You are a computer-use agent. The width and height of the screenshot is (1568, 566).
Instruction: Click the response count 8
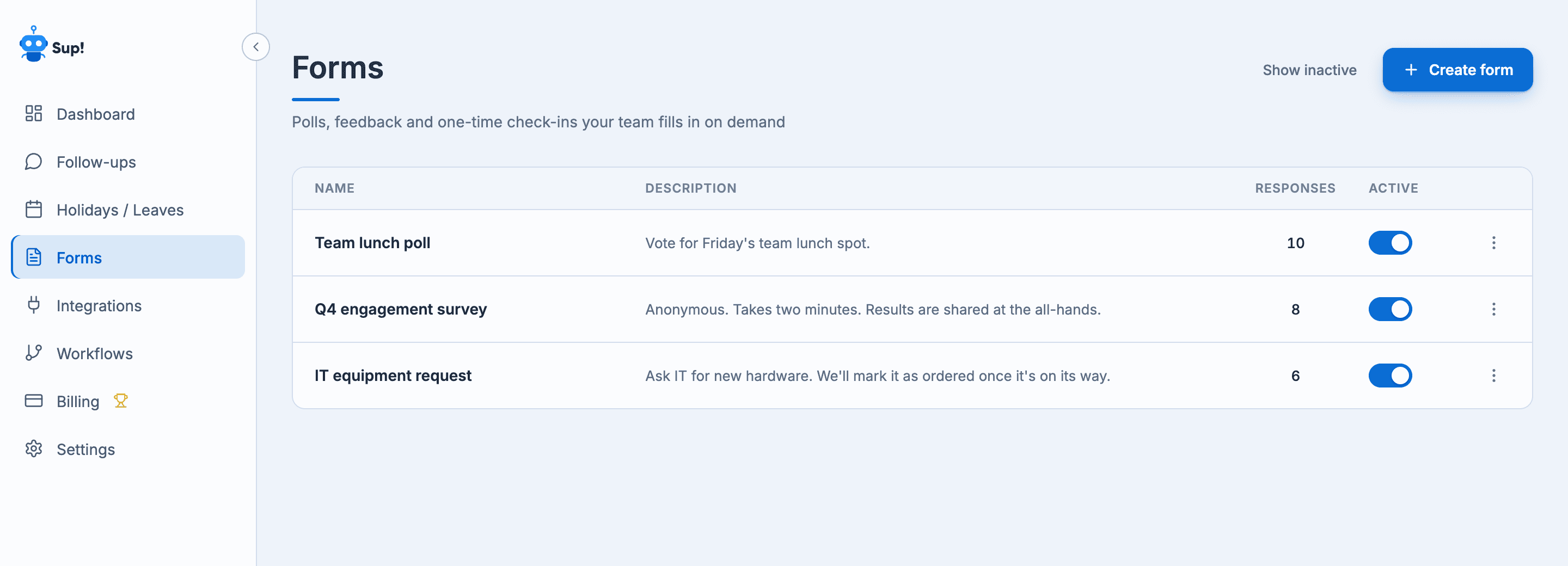(x=1295, y=309)
